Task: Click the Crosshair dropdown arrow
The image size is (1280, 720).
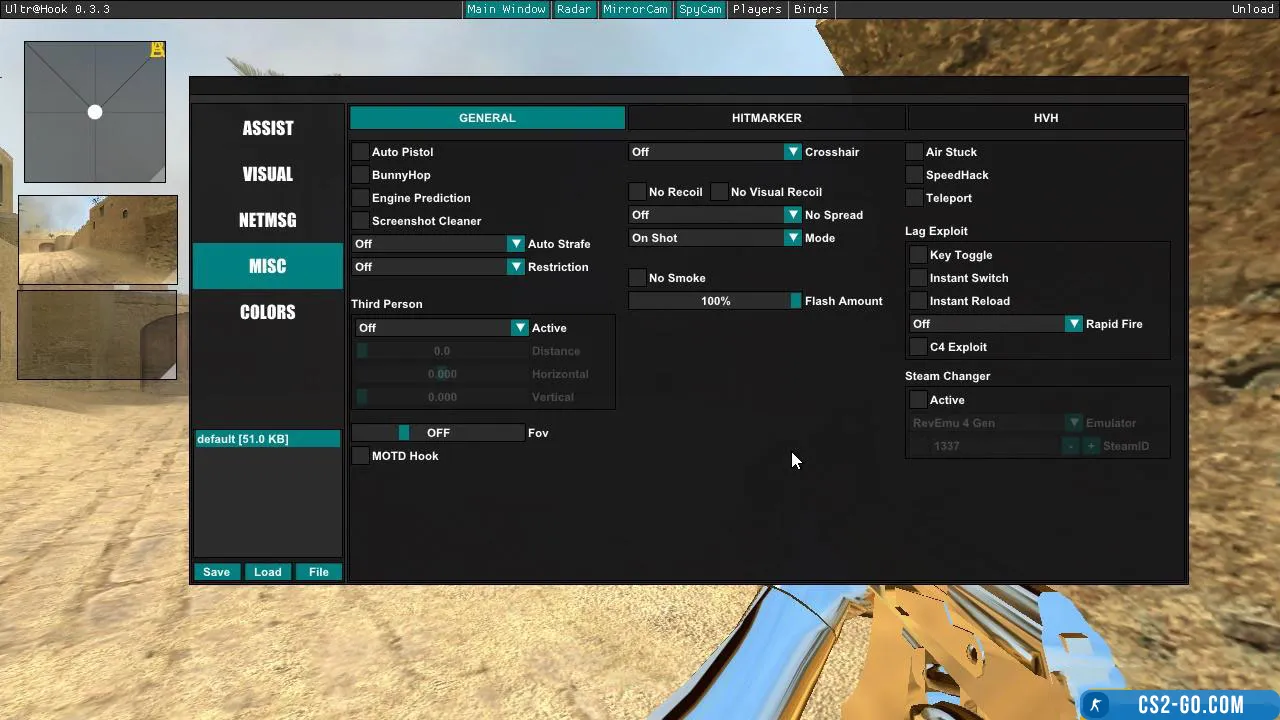Action: point(792,152)
